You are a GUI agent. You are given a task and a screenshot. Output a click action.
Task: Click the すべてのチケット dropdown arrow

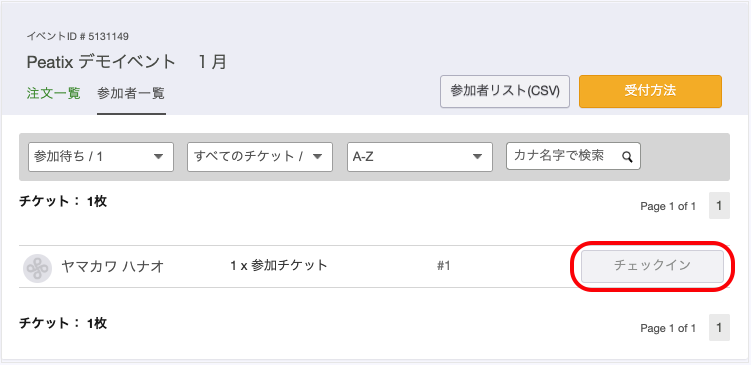(x=318, y=157)
